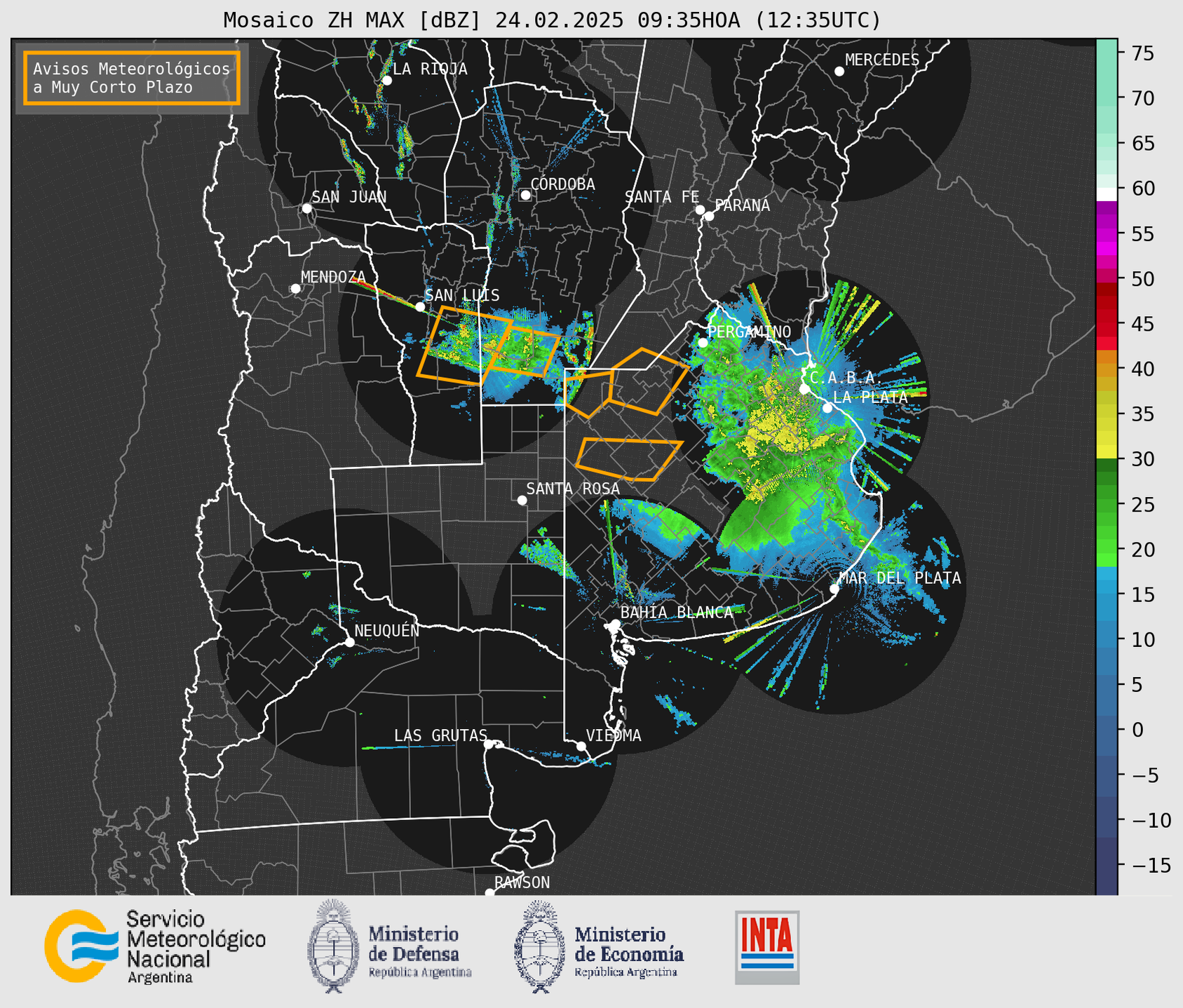Click the white city marker dot for La Rioja
The width and height of the screenshot is (1183, 1008).
[387, 81]
